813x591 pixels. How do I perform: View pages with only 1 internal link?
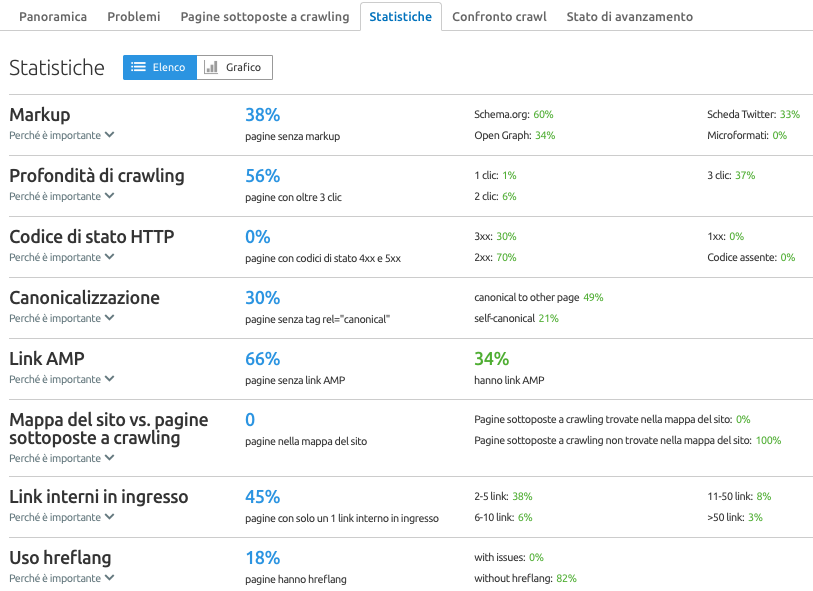262,495
